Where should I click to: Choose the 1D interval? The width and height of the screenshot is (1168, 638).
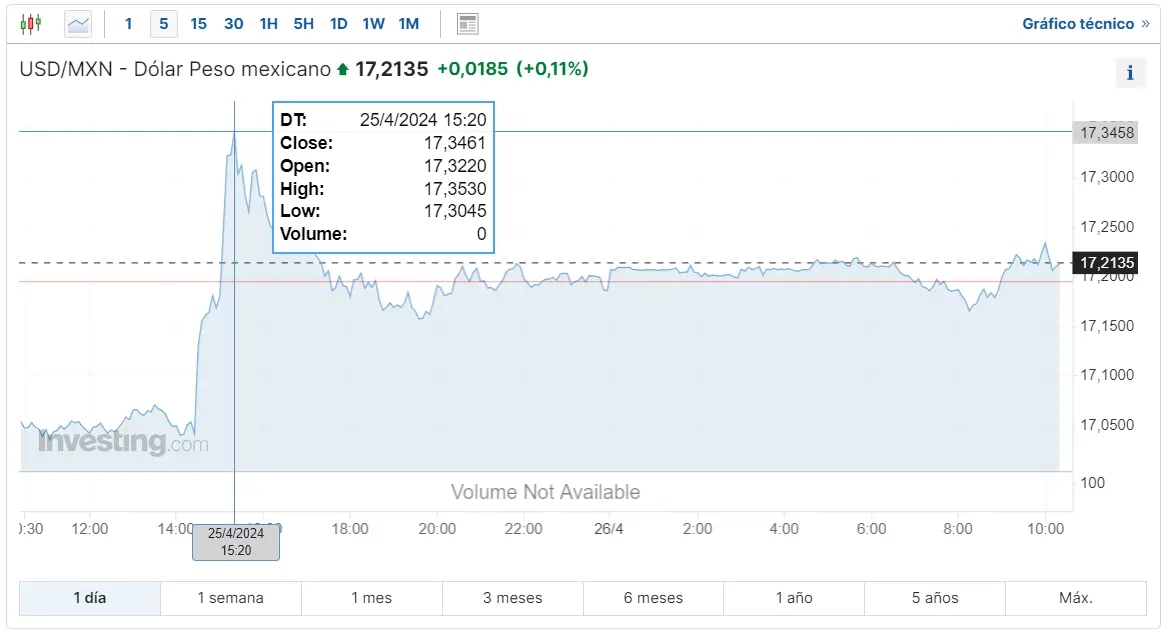pos(338,23)
